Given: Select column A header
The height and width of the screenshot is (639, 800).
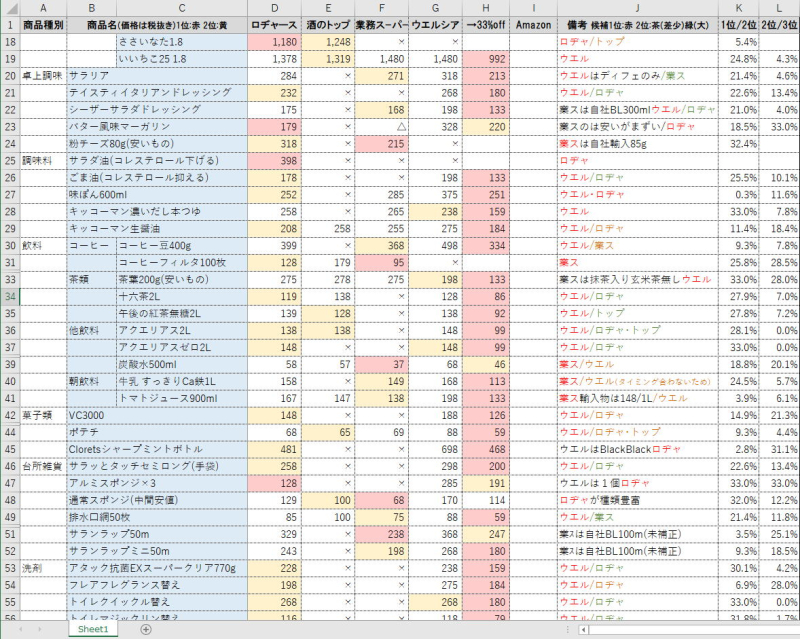Looking at the screenshot, I should coord(43,8).
